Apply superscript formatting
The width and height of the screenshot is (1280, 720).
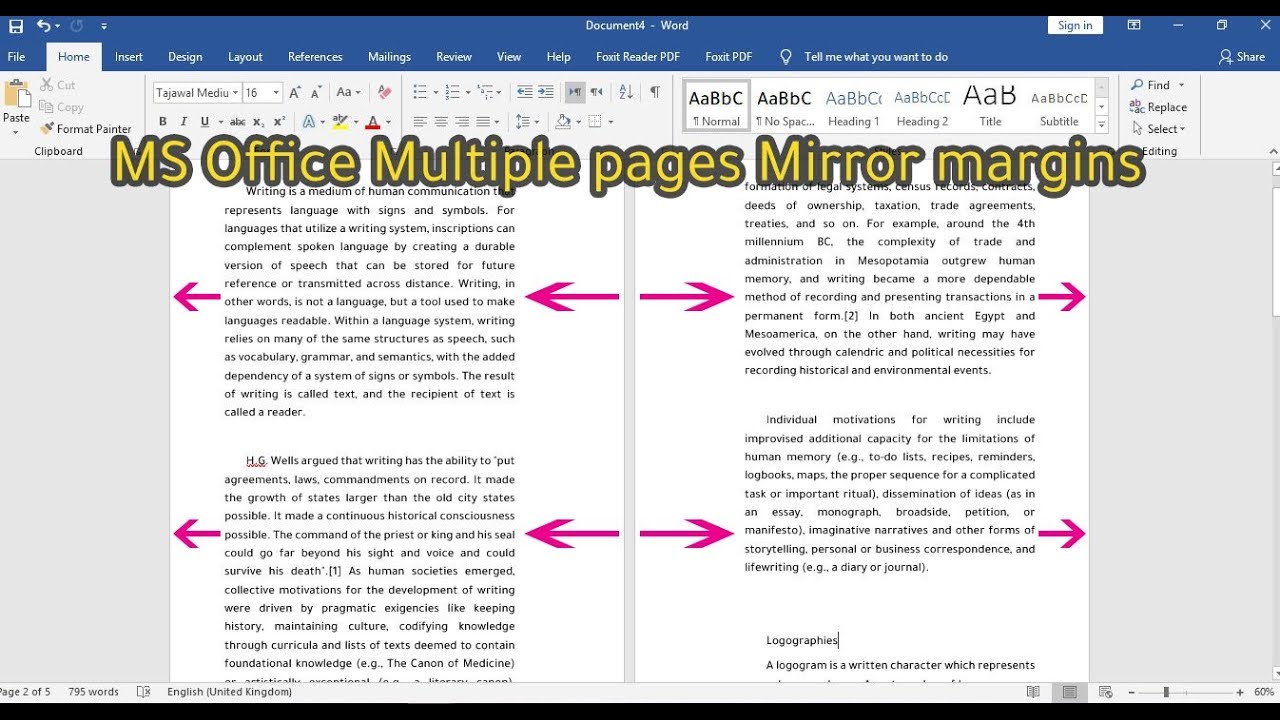click(279, 122)
